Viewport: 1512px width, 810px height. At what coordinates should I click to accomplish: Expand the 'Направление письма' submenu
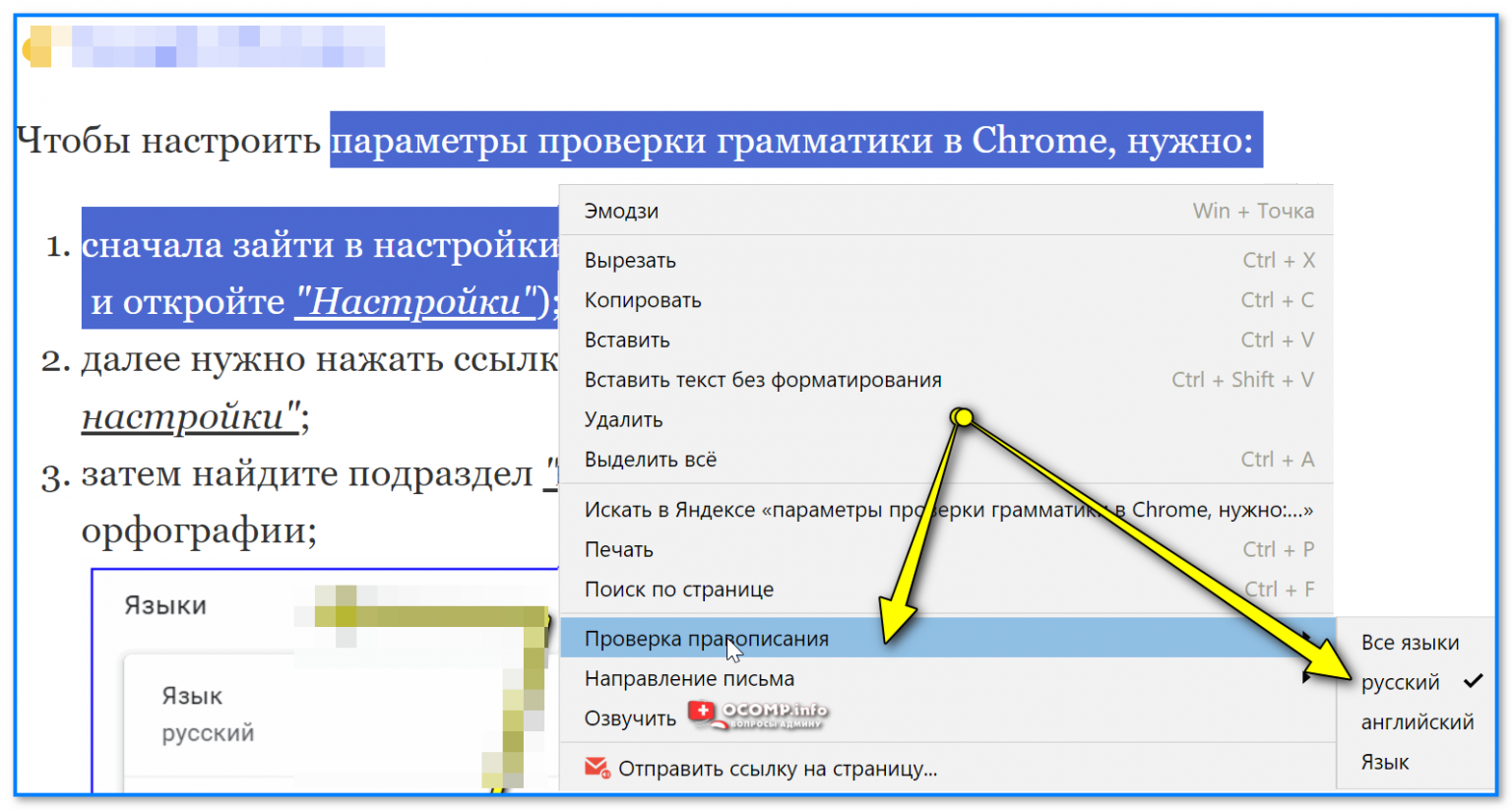[947, 678]
